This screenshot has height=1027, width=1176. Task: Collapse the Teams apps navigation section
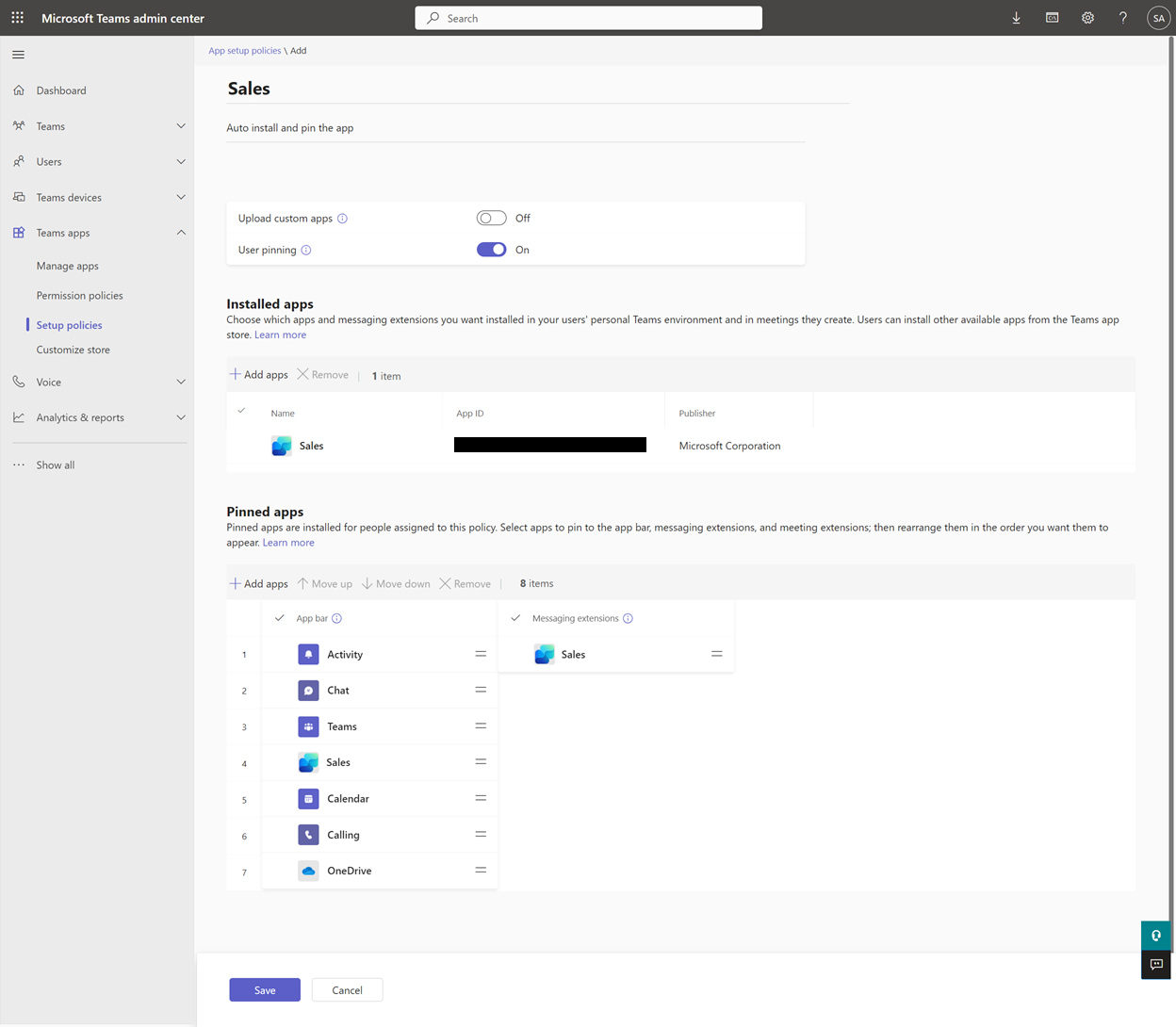(181, 233)
